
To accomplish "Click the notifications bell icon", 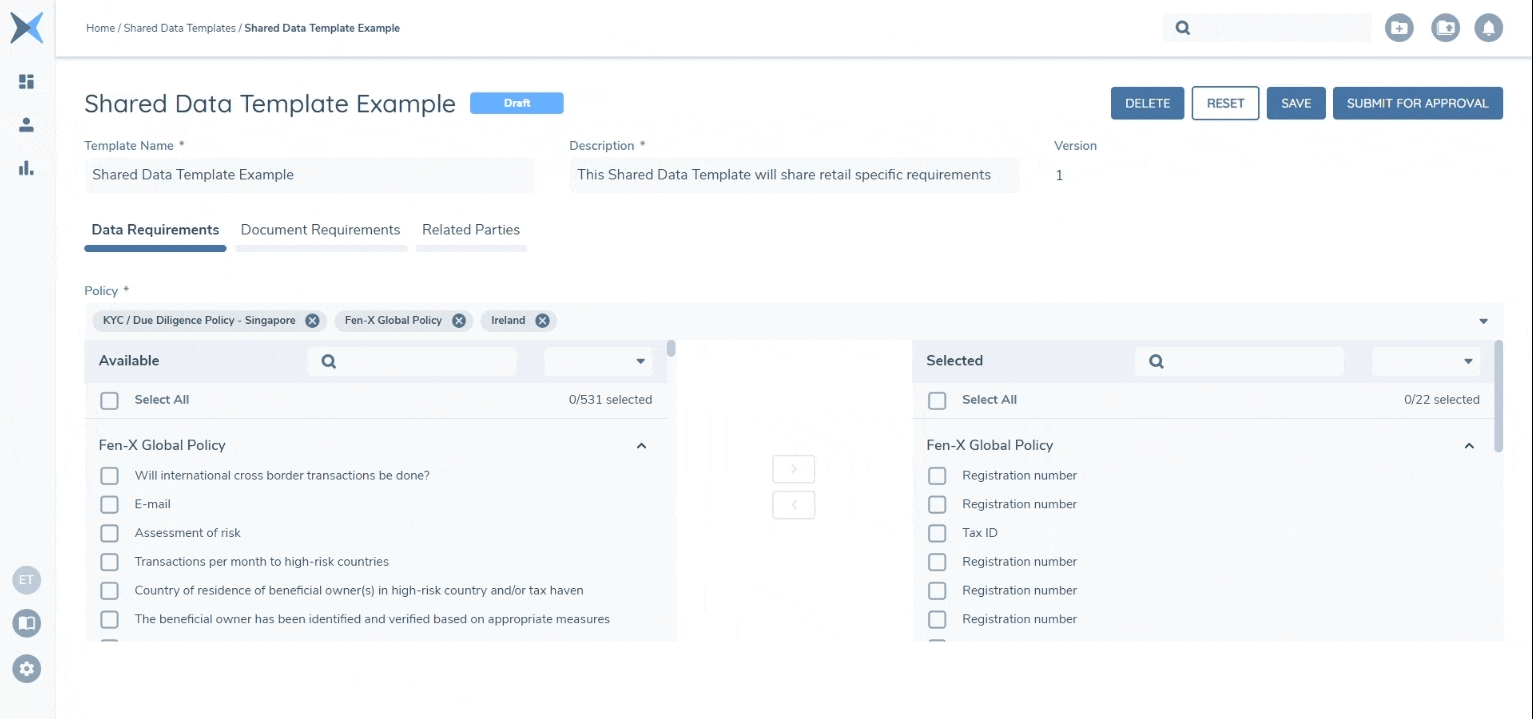I will click(x=1488, y=28).
